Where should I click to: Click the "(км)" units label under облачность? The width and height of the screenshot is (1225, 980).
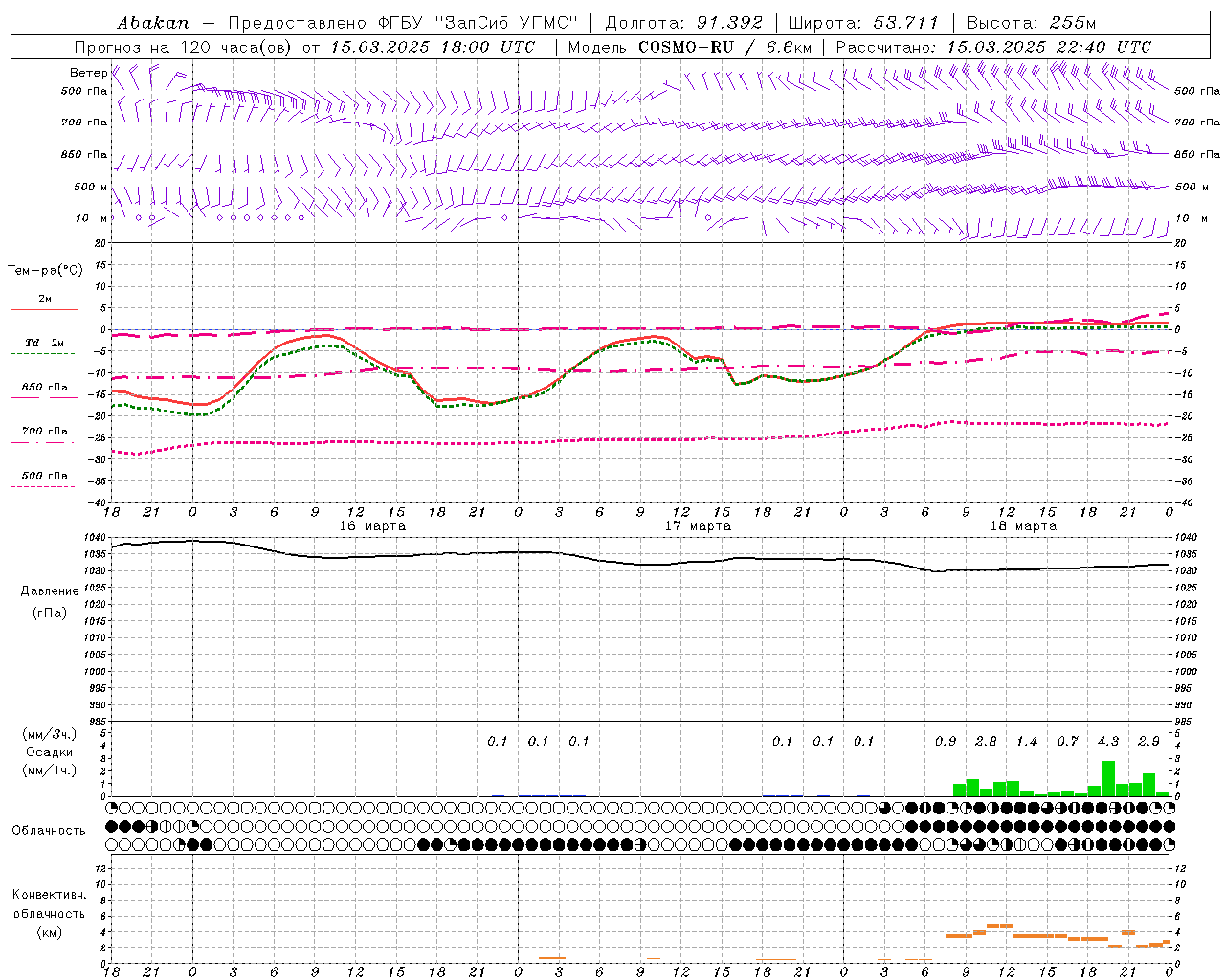point(49,932)
